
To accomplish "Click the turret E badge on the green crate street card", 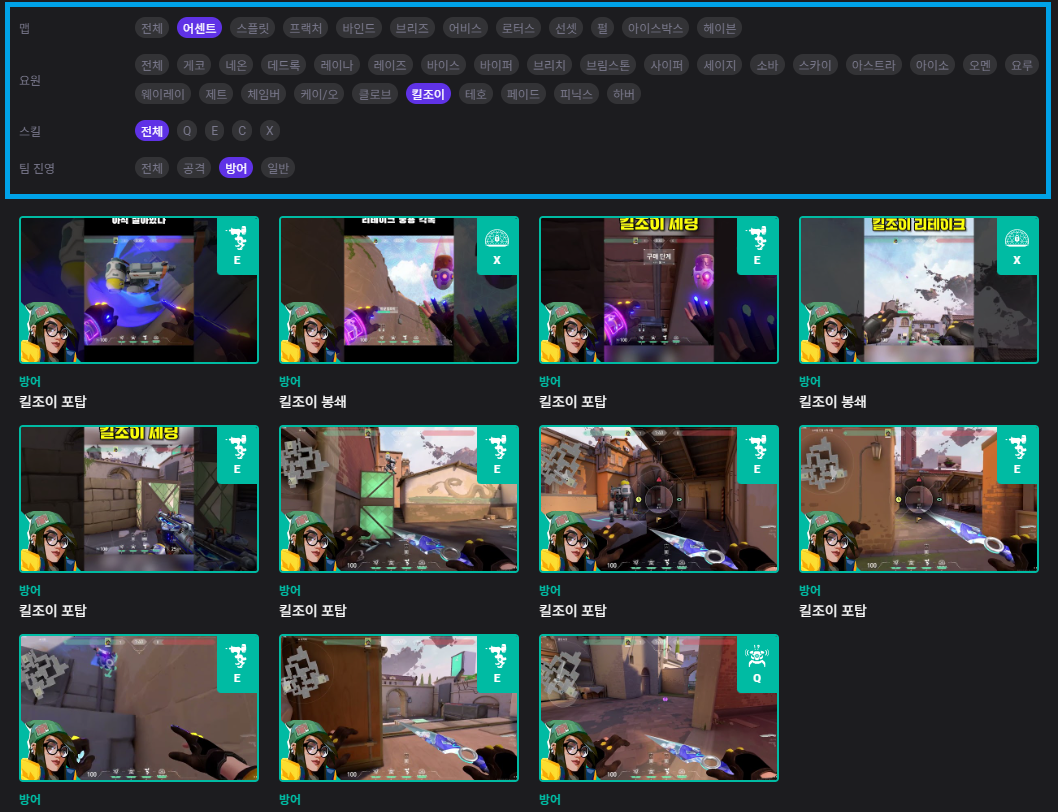I will pos(497,455).
